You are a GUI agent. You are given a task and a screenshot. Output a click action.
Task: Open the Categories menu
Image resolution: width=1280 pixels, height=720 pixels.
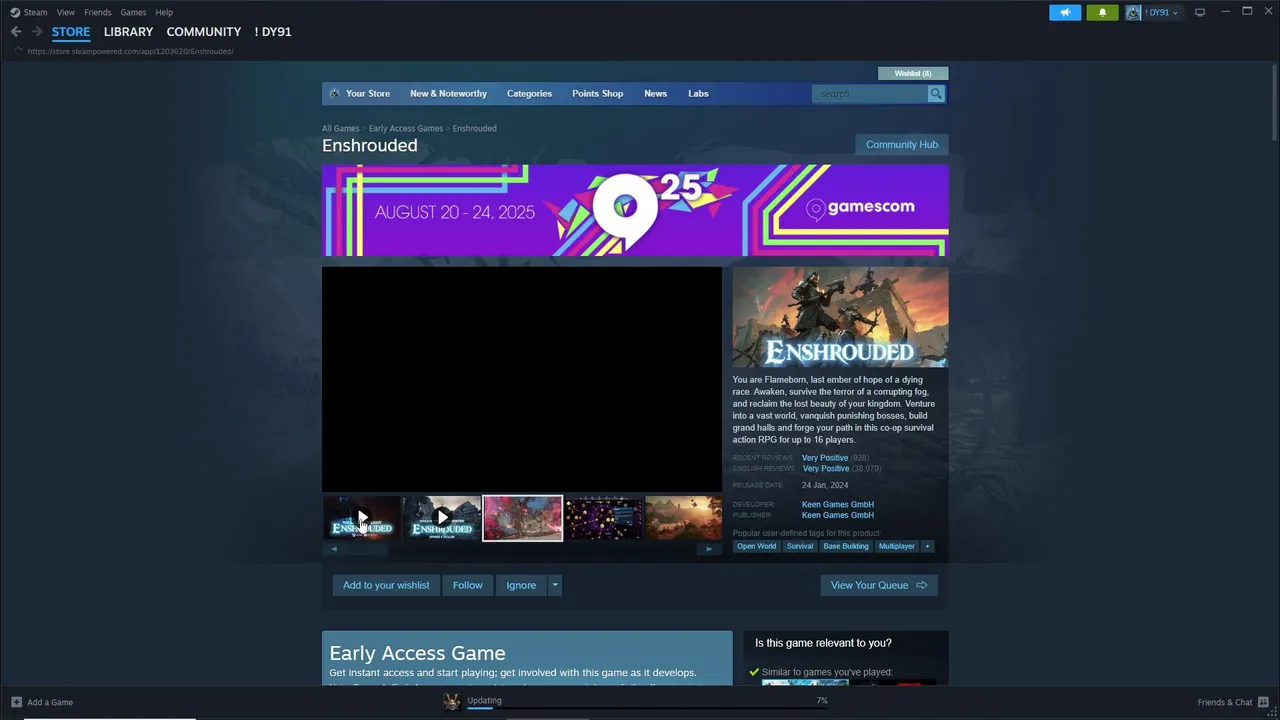(x=529, y=94)
